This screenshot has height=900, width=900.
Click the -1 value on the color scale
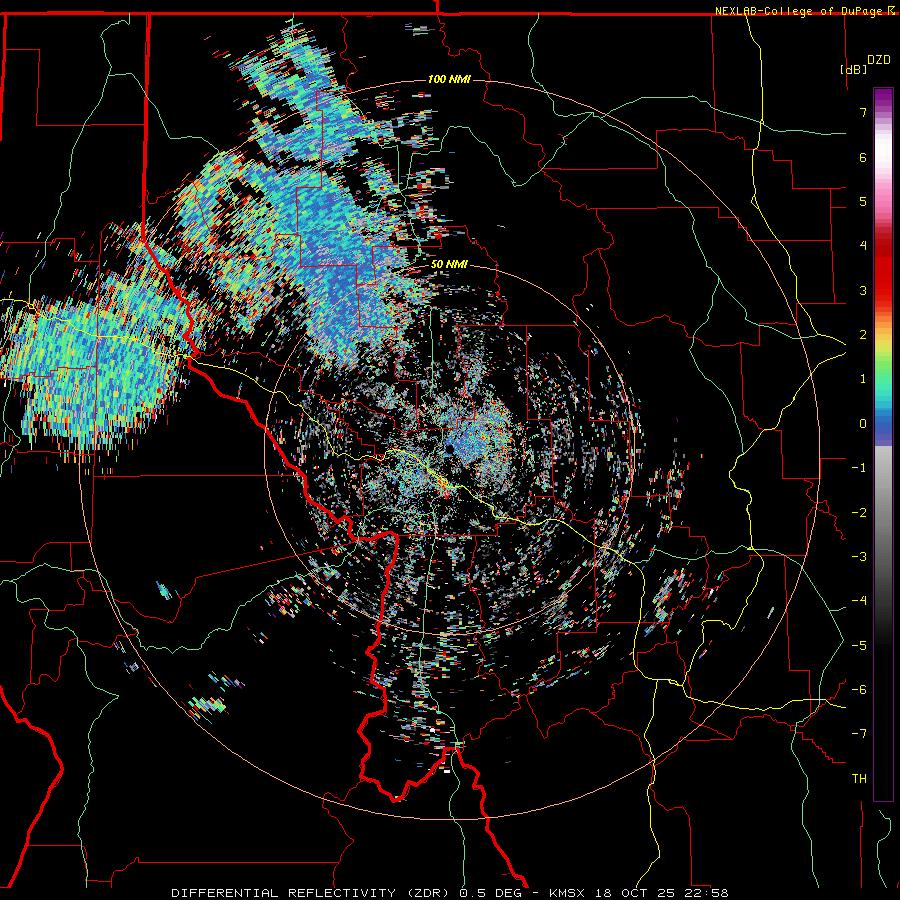pyautogui.click(x=859, y=468)
